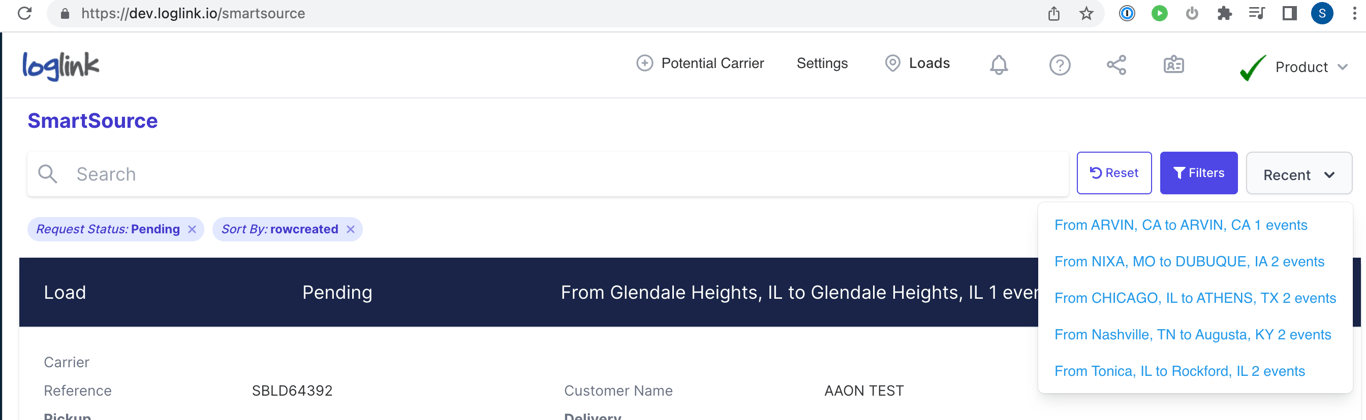Open browser extensions puzzle icon
Viewport: 1366px width, 420px height.
(1224, 14)
